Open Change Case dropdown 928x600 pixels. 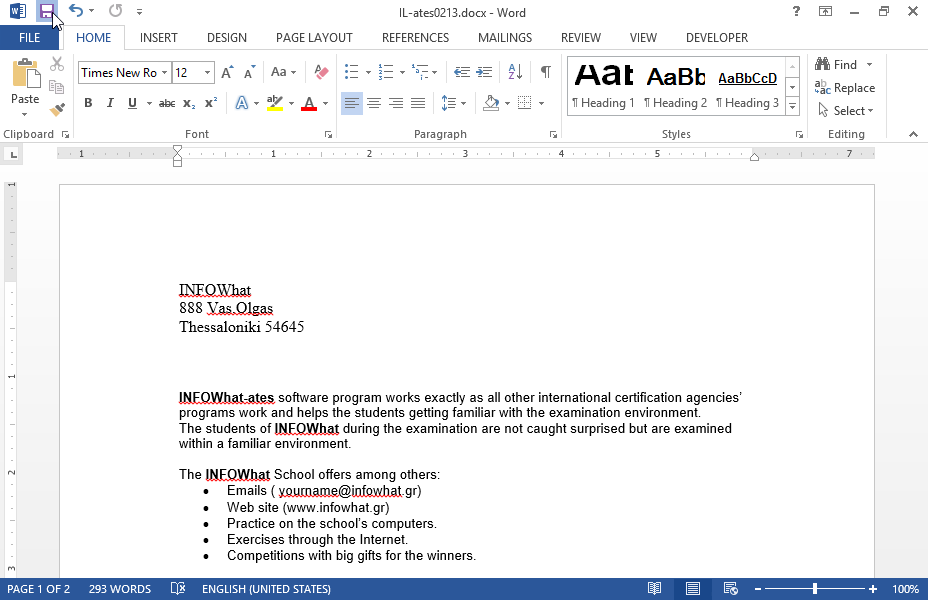point(283,72)
